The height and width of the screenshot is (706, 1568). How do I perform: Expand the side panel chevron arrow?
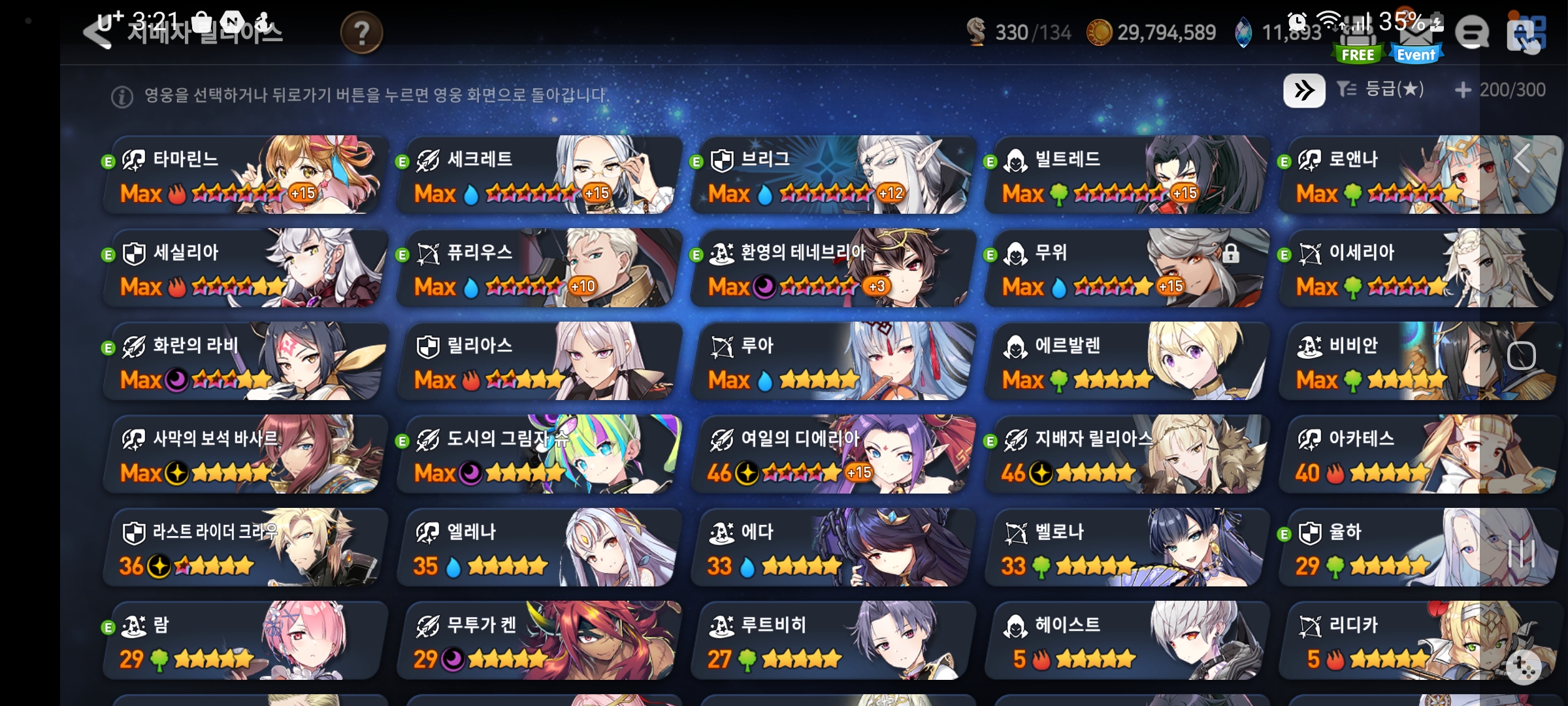[x=1522, y=158]
